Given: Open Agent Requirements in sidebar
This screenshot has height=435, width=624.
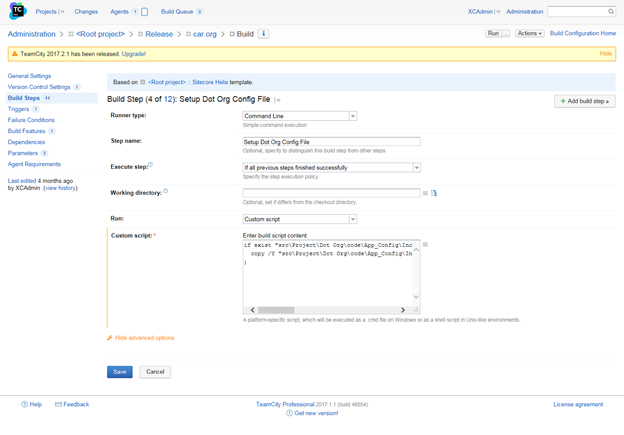Looking at the screenshot, I should pyautogui.click(x=34, y=164).
